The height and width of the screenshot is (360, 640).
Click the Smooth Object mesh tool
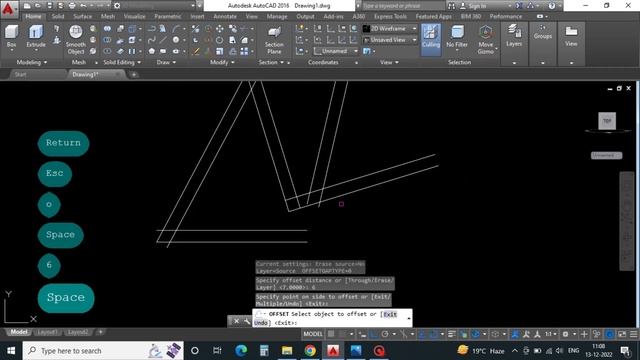click(x=76, y=39)
